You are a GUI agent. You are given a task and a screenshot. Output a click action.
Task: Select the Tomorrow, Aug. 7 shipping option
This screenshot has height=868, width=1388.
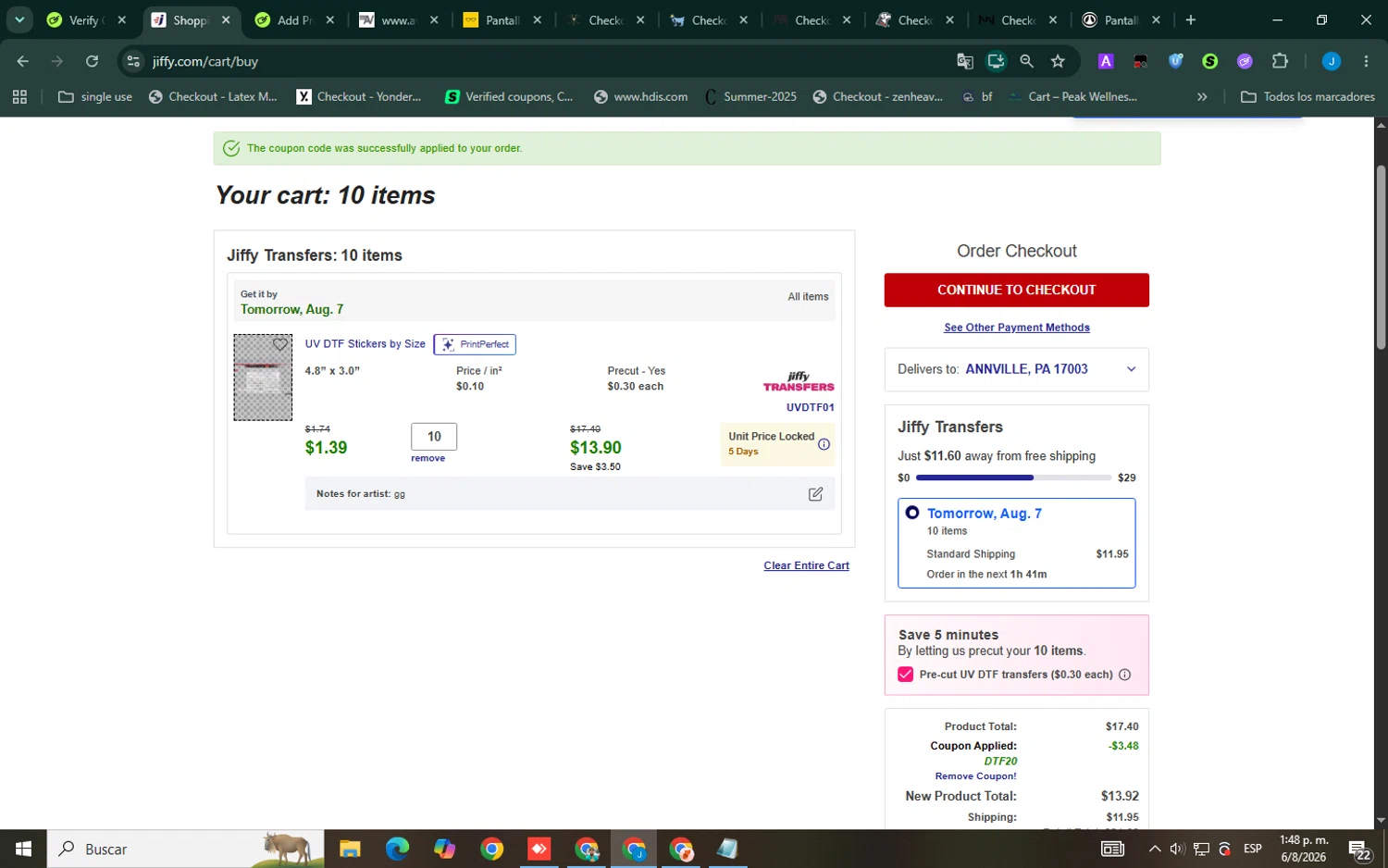point(912,513)
